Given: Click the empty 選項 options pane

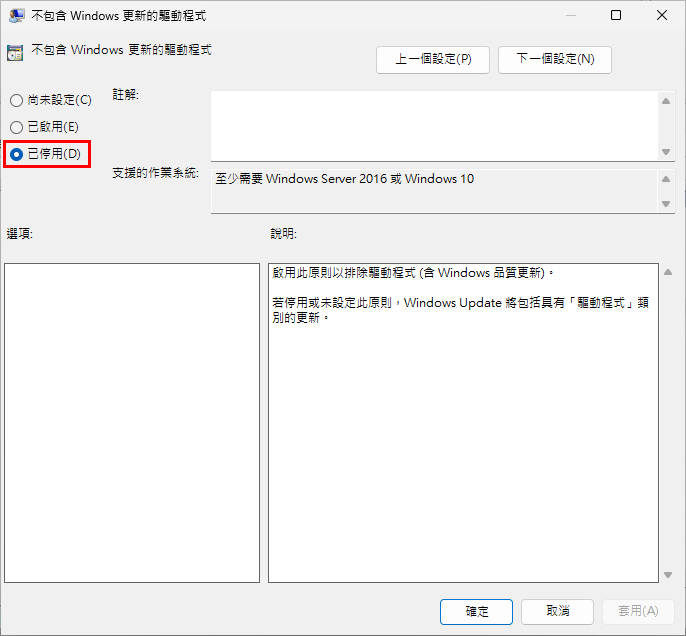Looking at the screenshot, I should click(132, 423).
